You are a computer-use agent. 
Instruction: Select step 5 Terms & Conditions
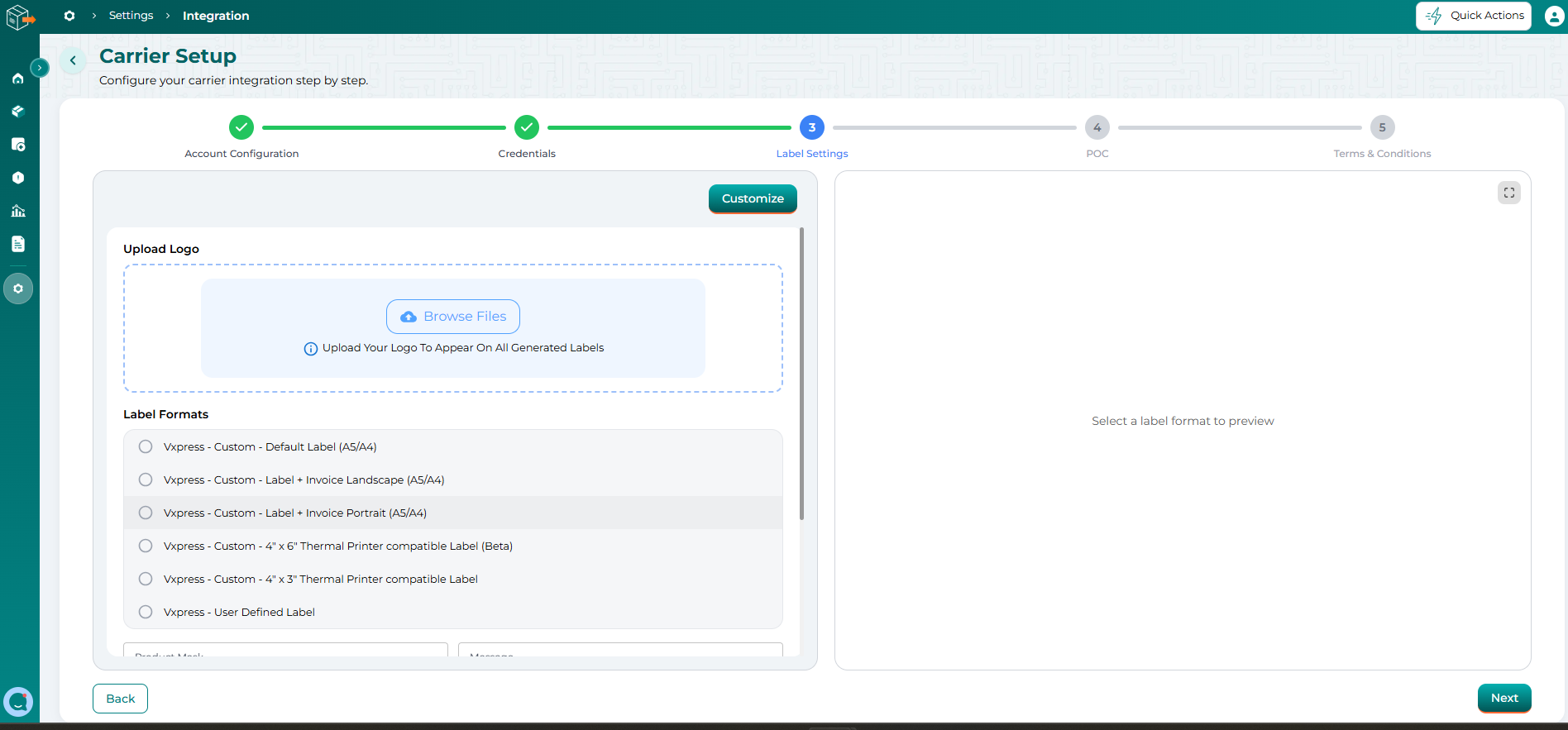tap(1383, 127)
